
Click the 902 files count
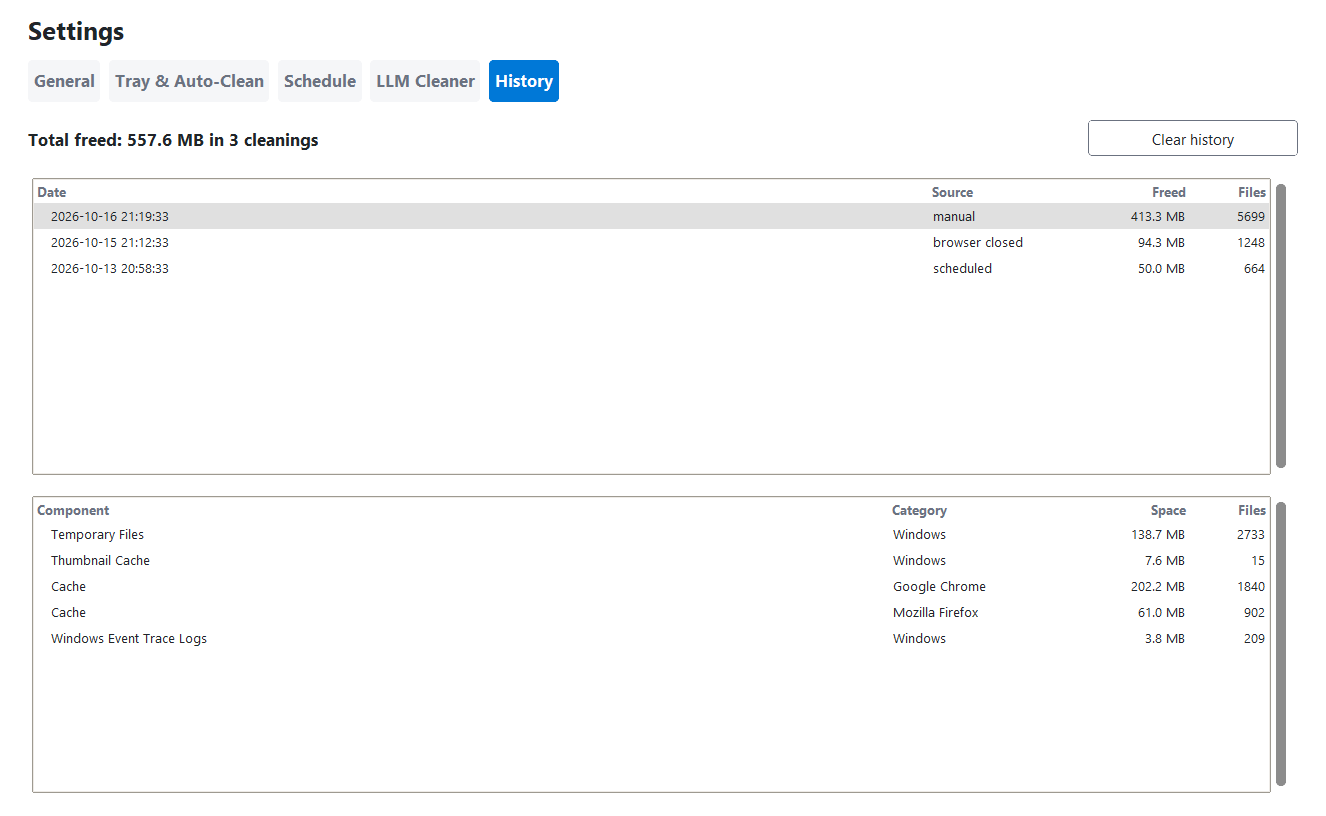[x=1254, y=612]
